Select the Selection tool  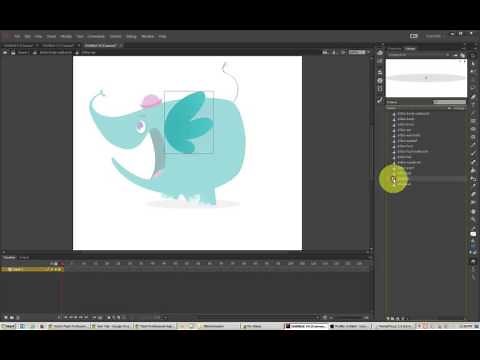tap(473, 55)
